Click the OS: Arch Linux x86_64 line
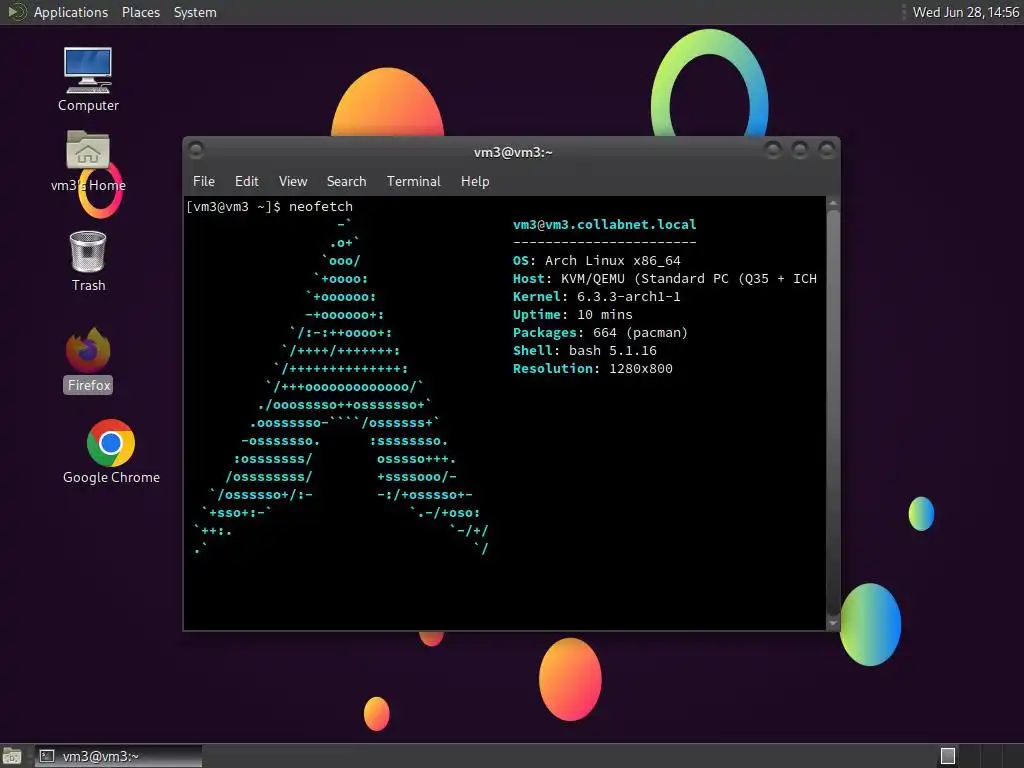 (596, 261)
